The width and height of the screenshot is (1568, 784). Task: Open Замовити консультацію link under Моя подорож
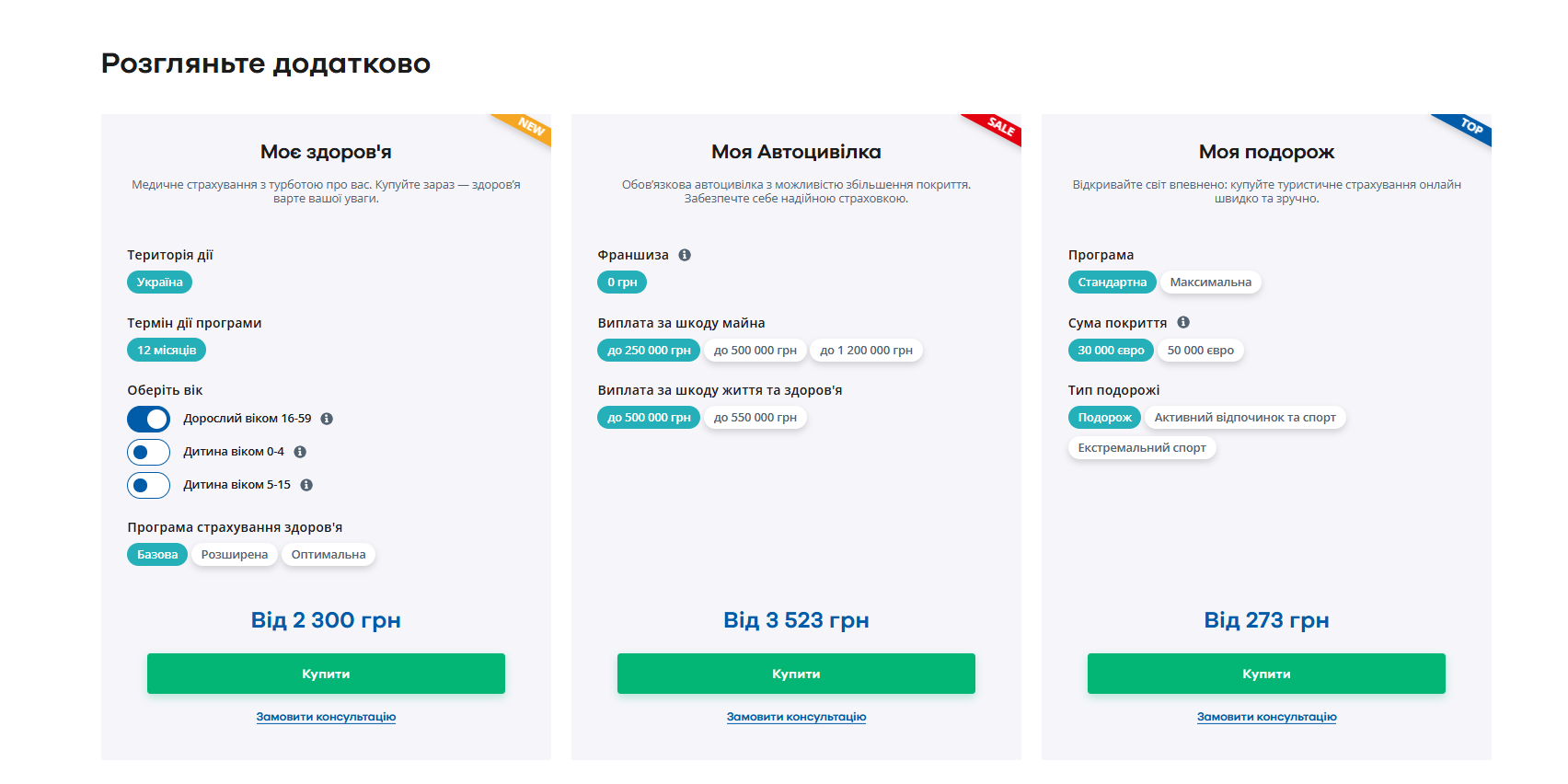point(1266,717)
